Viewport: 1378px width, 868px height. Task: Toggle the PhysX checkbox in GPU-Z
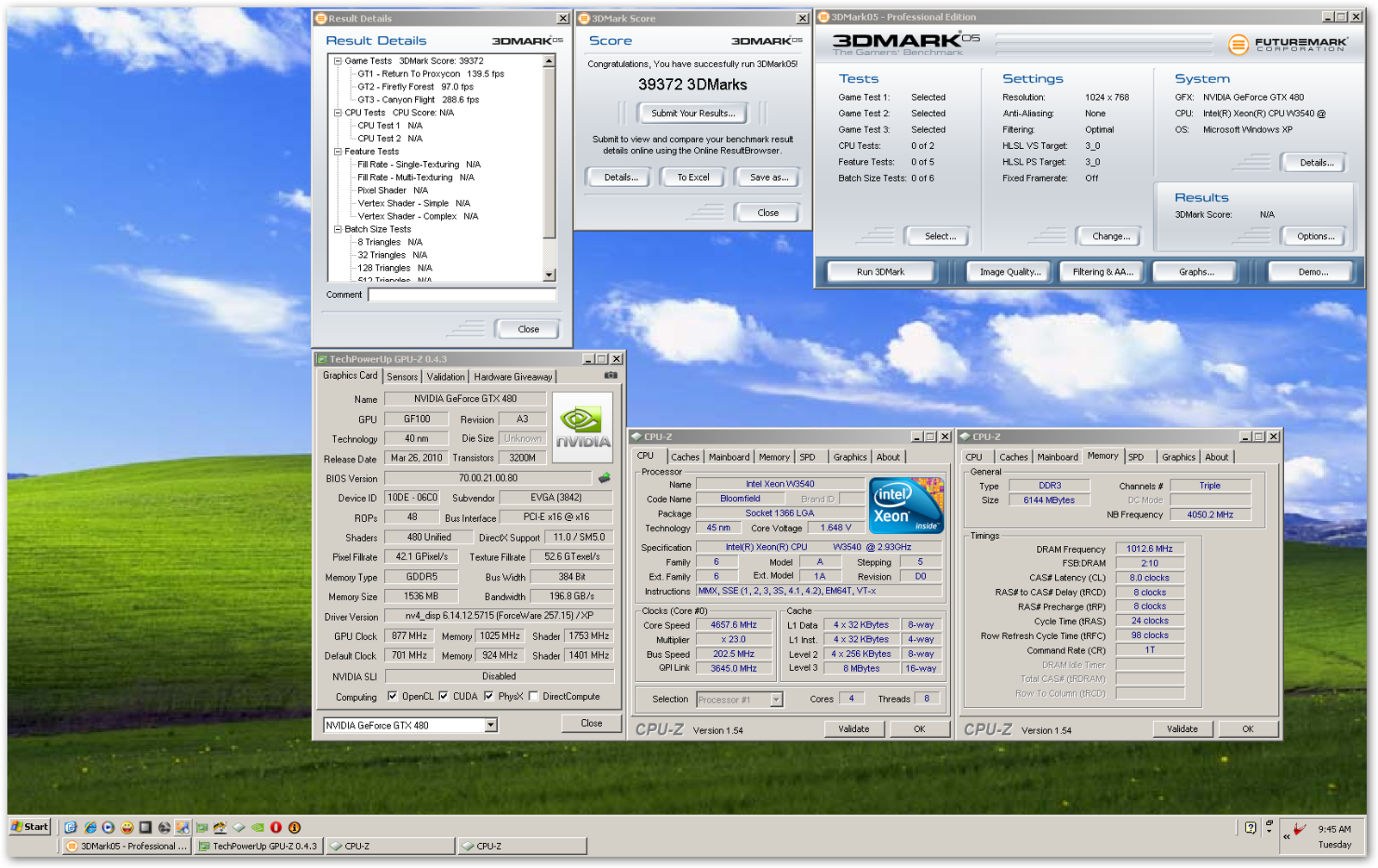pos(488,697)
